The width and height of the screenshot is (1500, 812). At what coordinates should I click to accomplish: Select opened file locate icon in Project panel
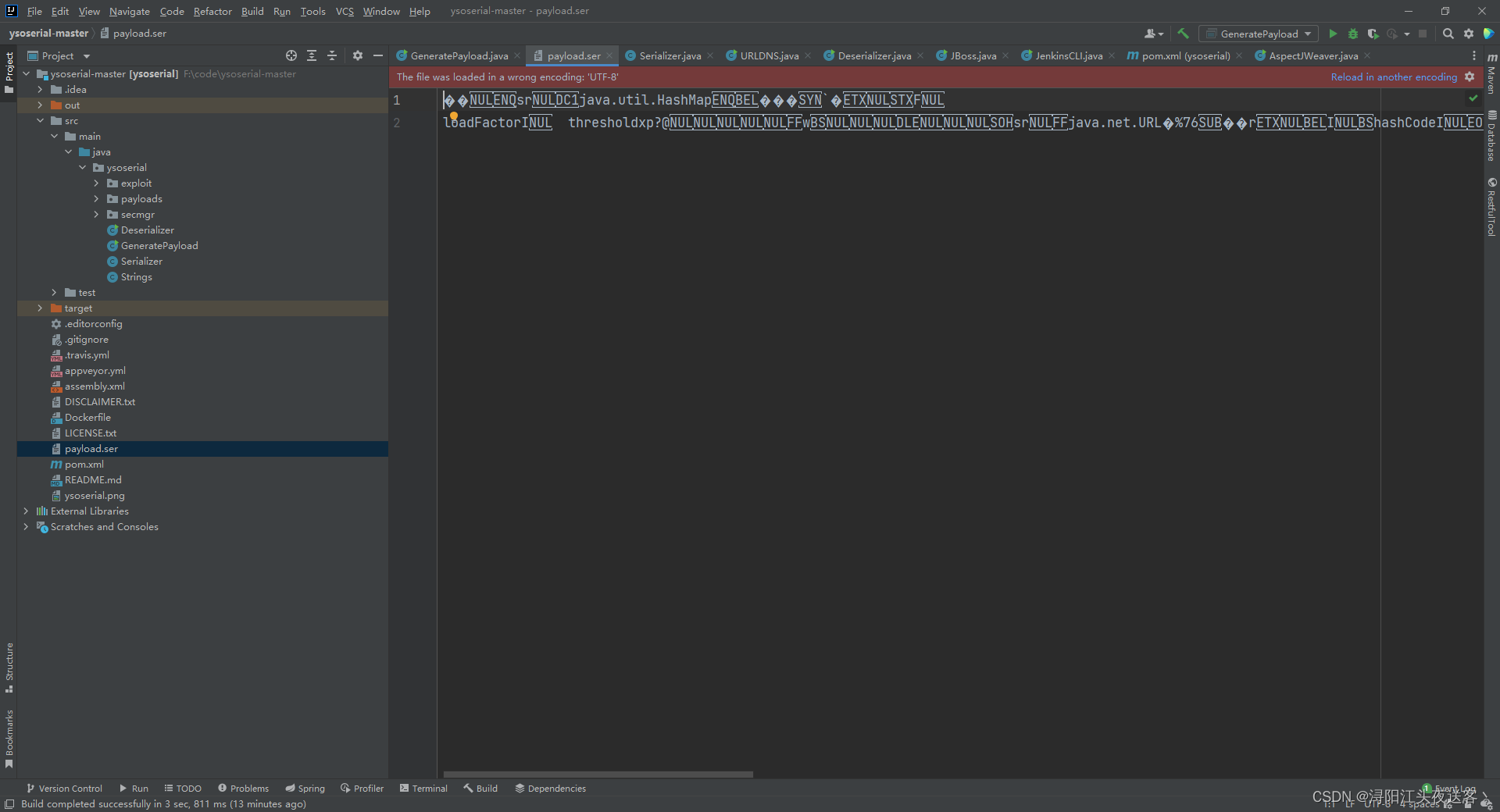(x=291, y=55)
